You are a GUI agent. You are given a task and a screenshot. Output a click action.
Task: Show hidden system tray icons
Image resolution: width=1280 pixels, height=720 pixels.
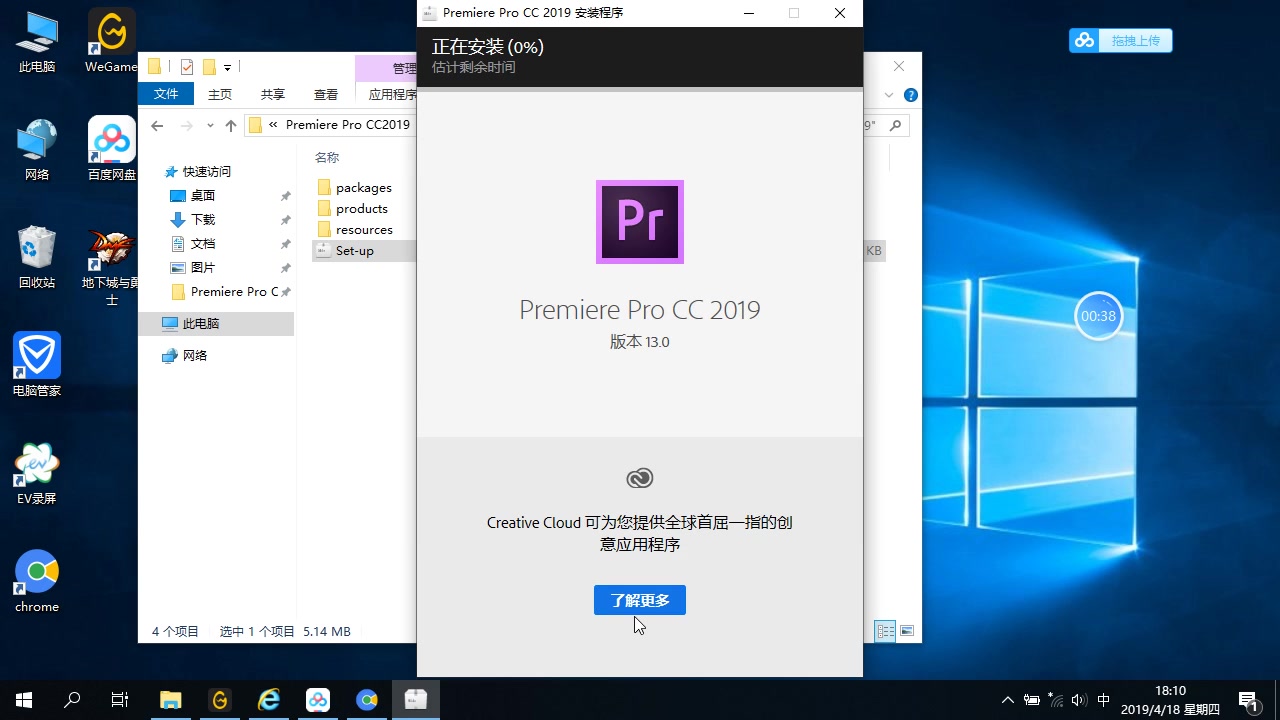tap(1008, 700)
